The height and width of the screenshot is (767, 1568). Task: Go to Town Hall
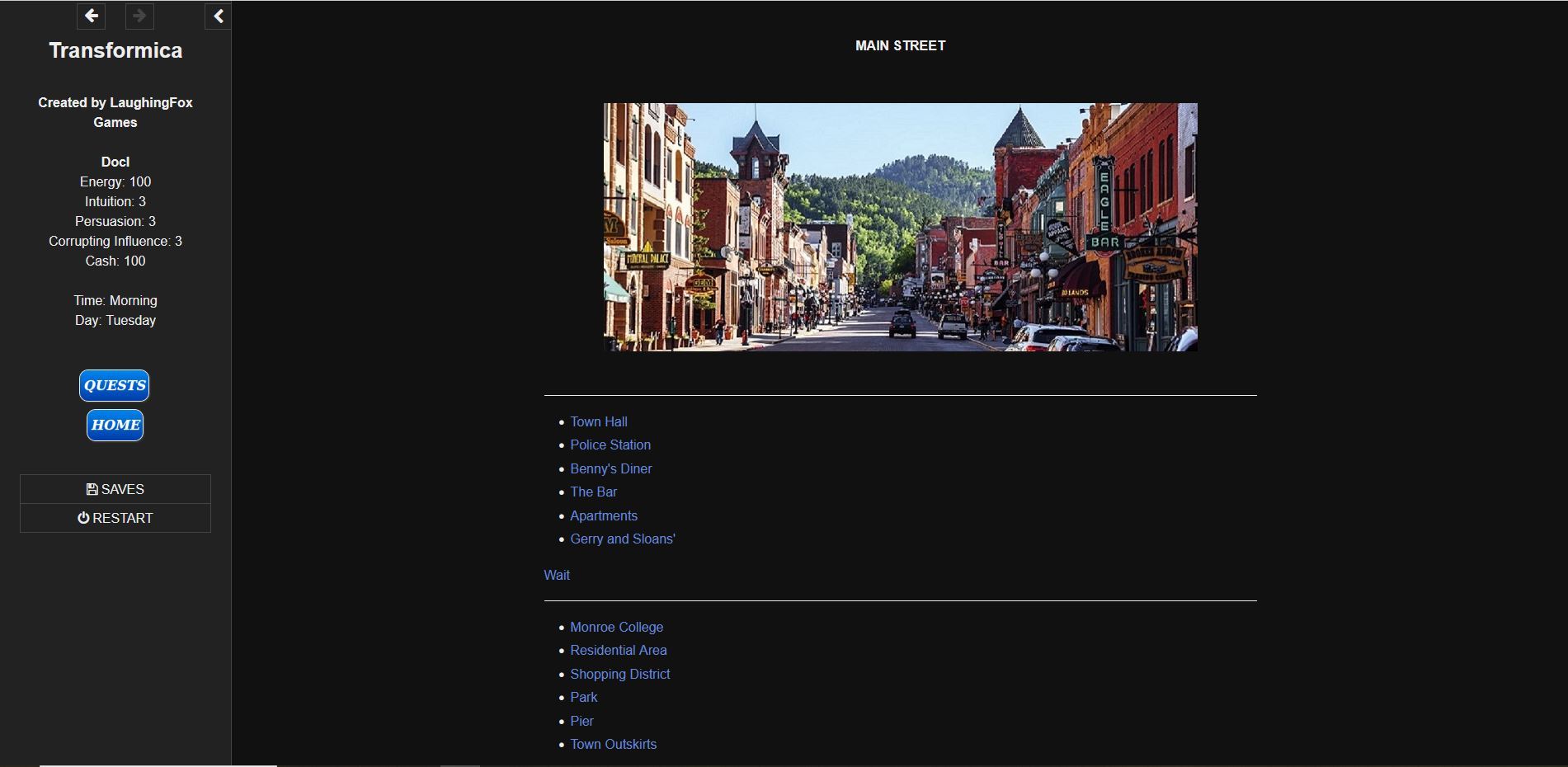pos(598,421)
